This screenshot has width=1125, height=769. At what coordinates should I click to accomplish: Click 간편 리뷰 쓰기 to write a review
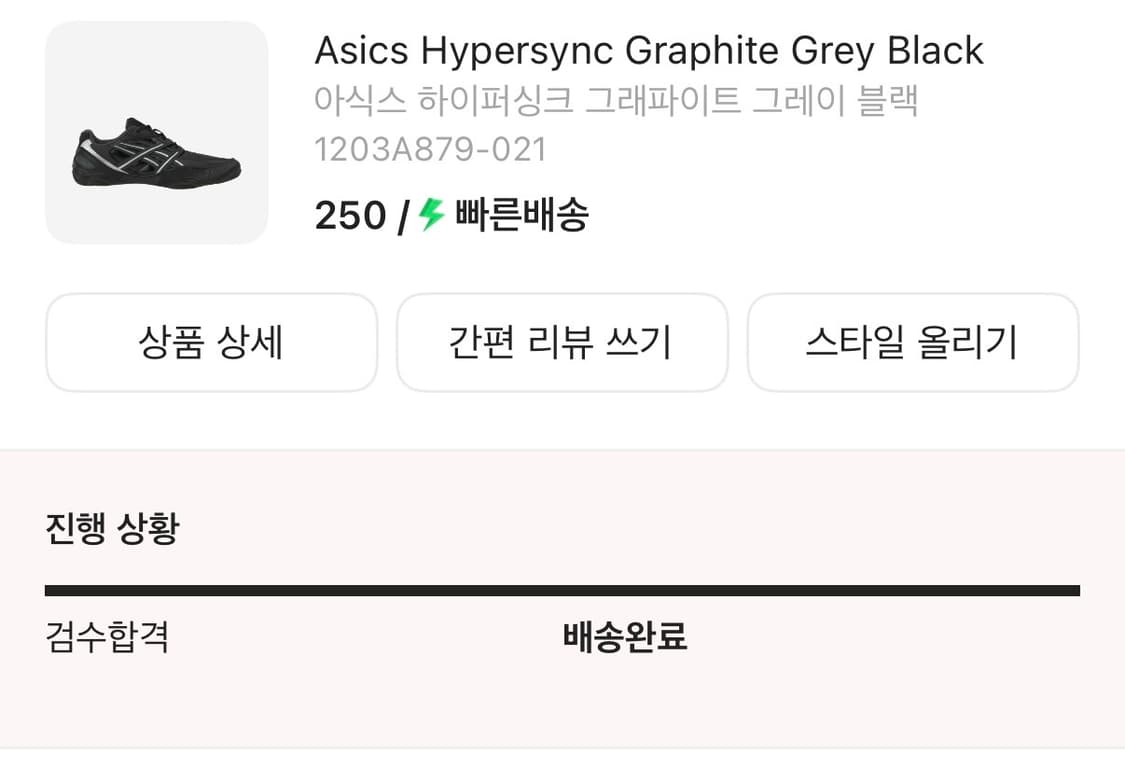pyautogui.click(x=562, y=342)
